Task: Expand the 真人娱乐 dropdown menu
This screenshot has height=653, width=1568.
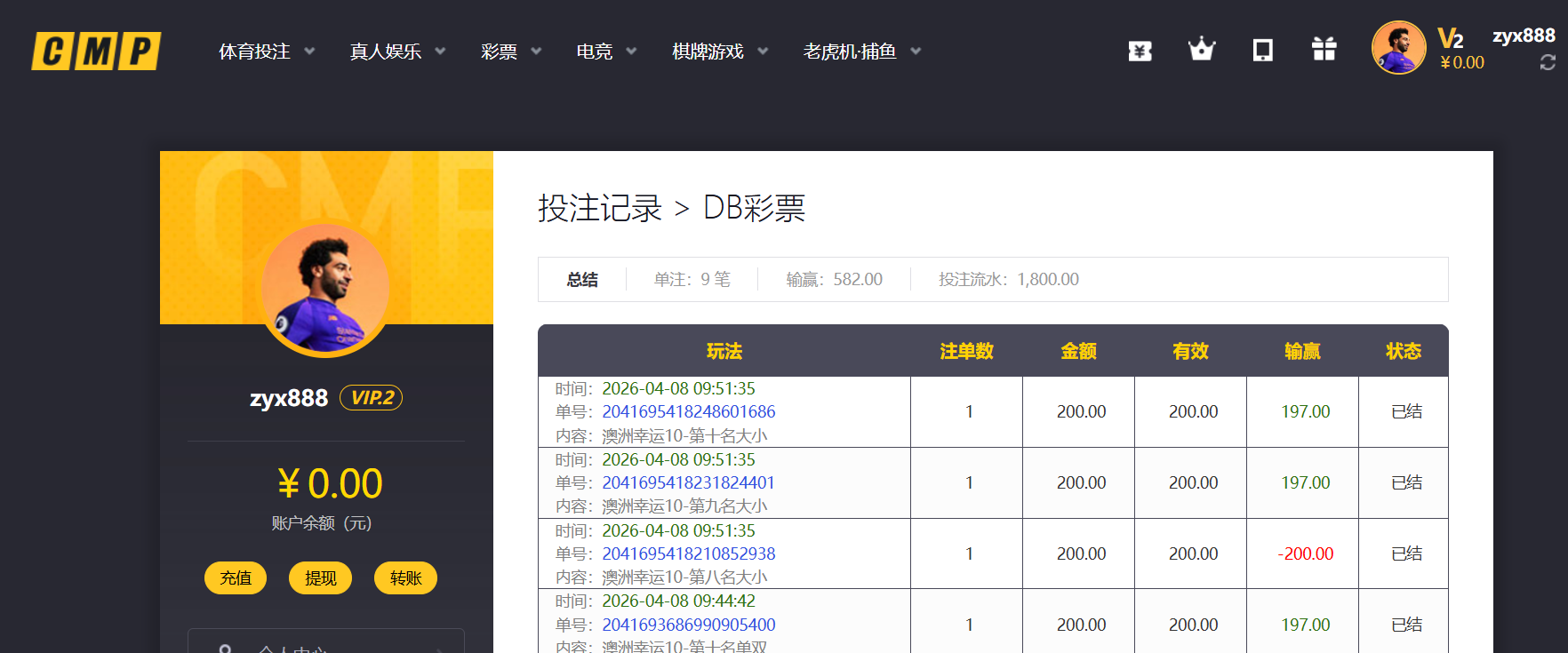Action: click(397, 52)
